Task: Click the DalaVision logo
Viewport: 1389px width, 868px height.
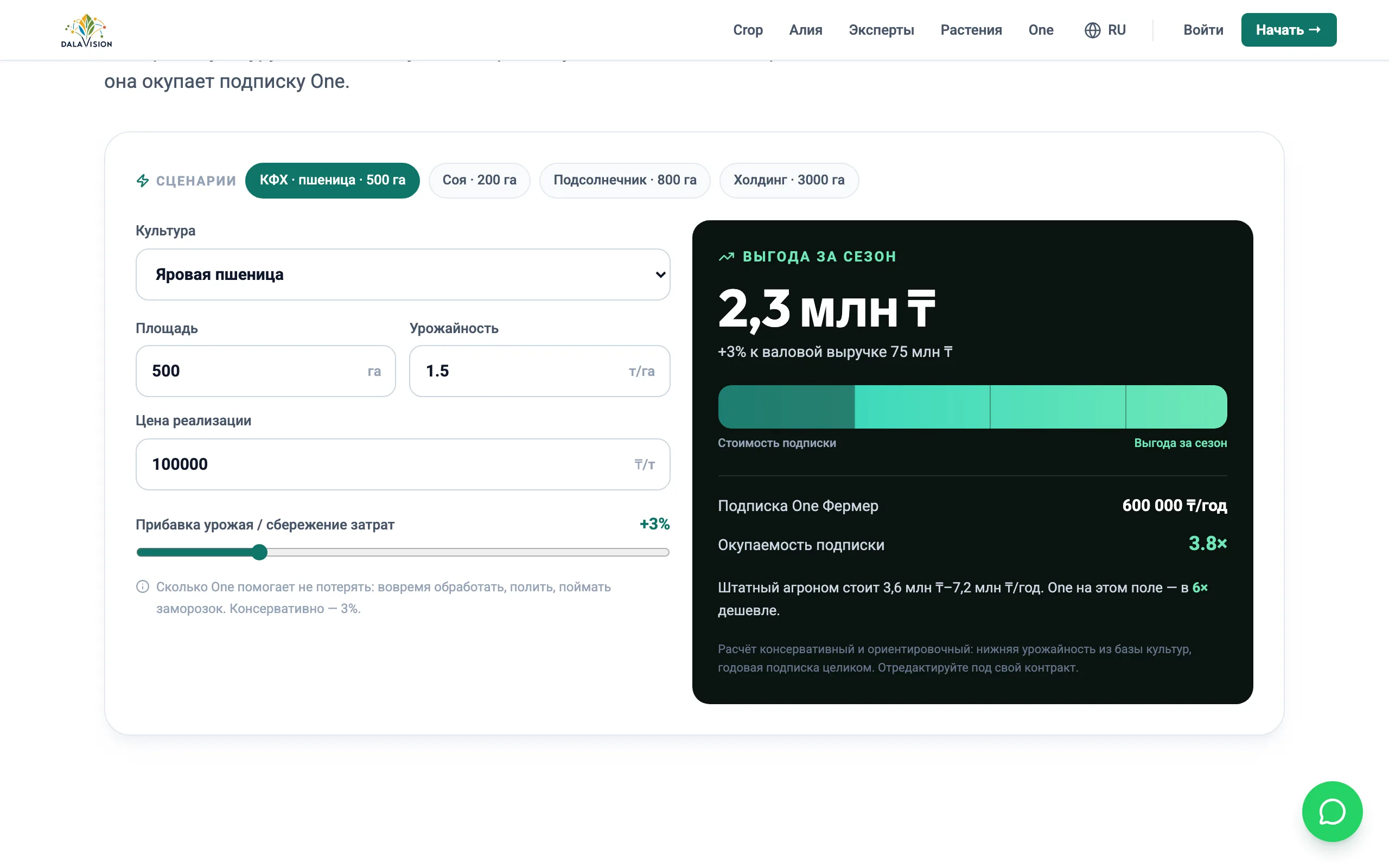Action: pyautogui.click(x=87, y=30)
